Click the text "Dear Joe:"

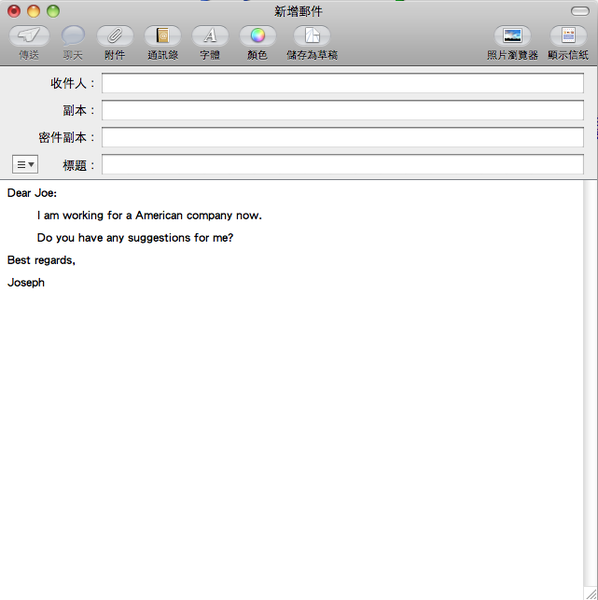tap(32, 193)
